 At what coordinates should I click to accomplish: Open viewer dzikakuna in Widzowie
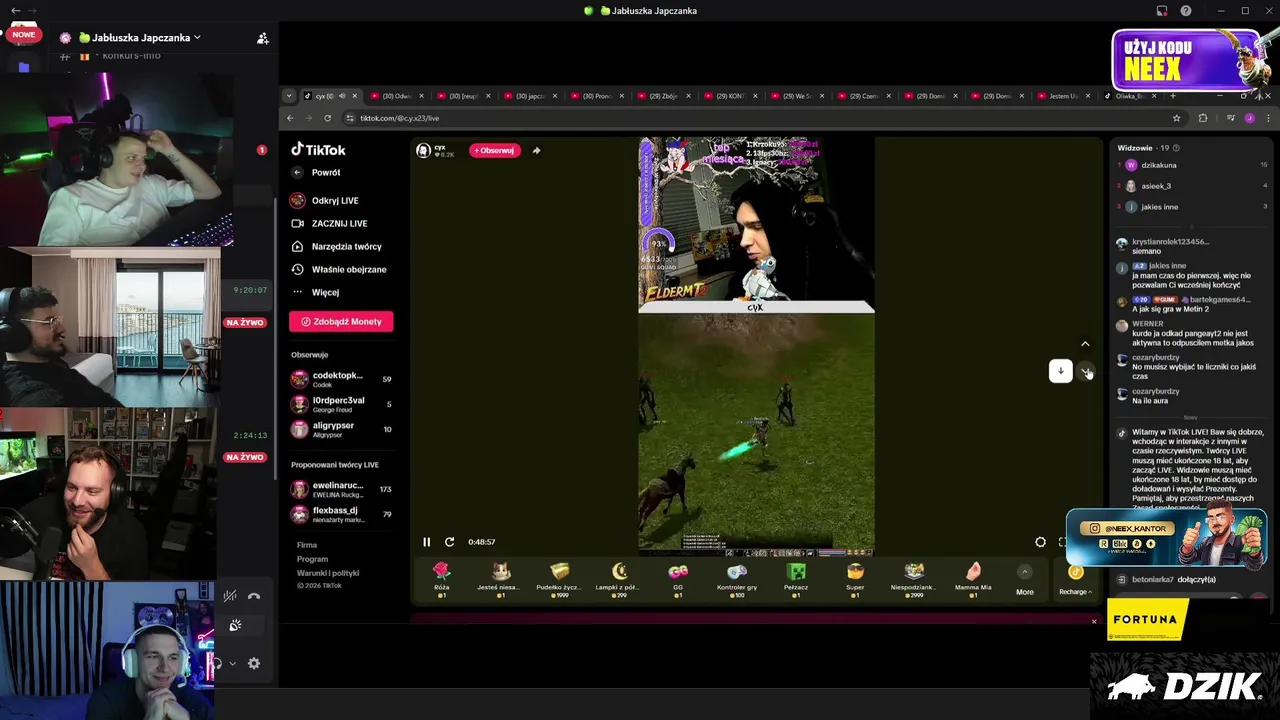coord(1192,165)
